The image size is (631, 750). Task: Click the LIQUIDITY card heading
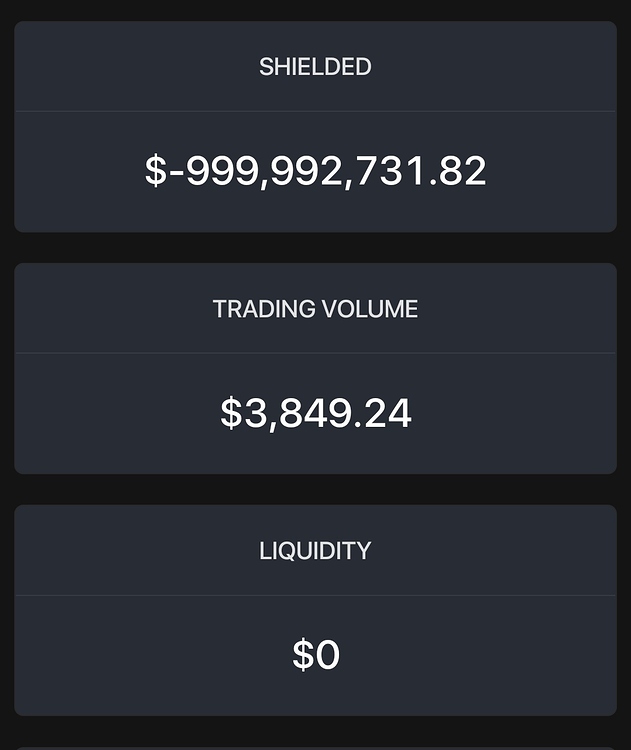click(x=315, y=551)
